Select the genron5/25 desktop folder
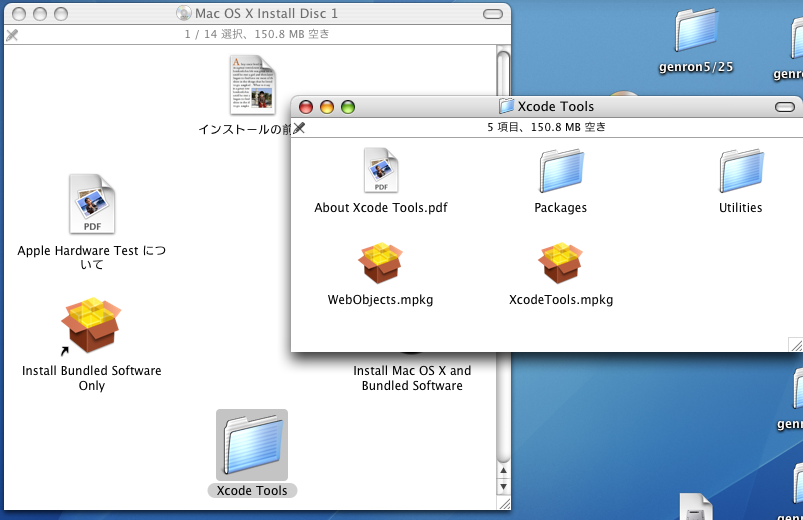The height and width of the screenshot is (520, 803). click(x=697, y=30)
